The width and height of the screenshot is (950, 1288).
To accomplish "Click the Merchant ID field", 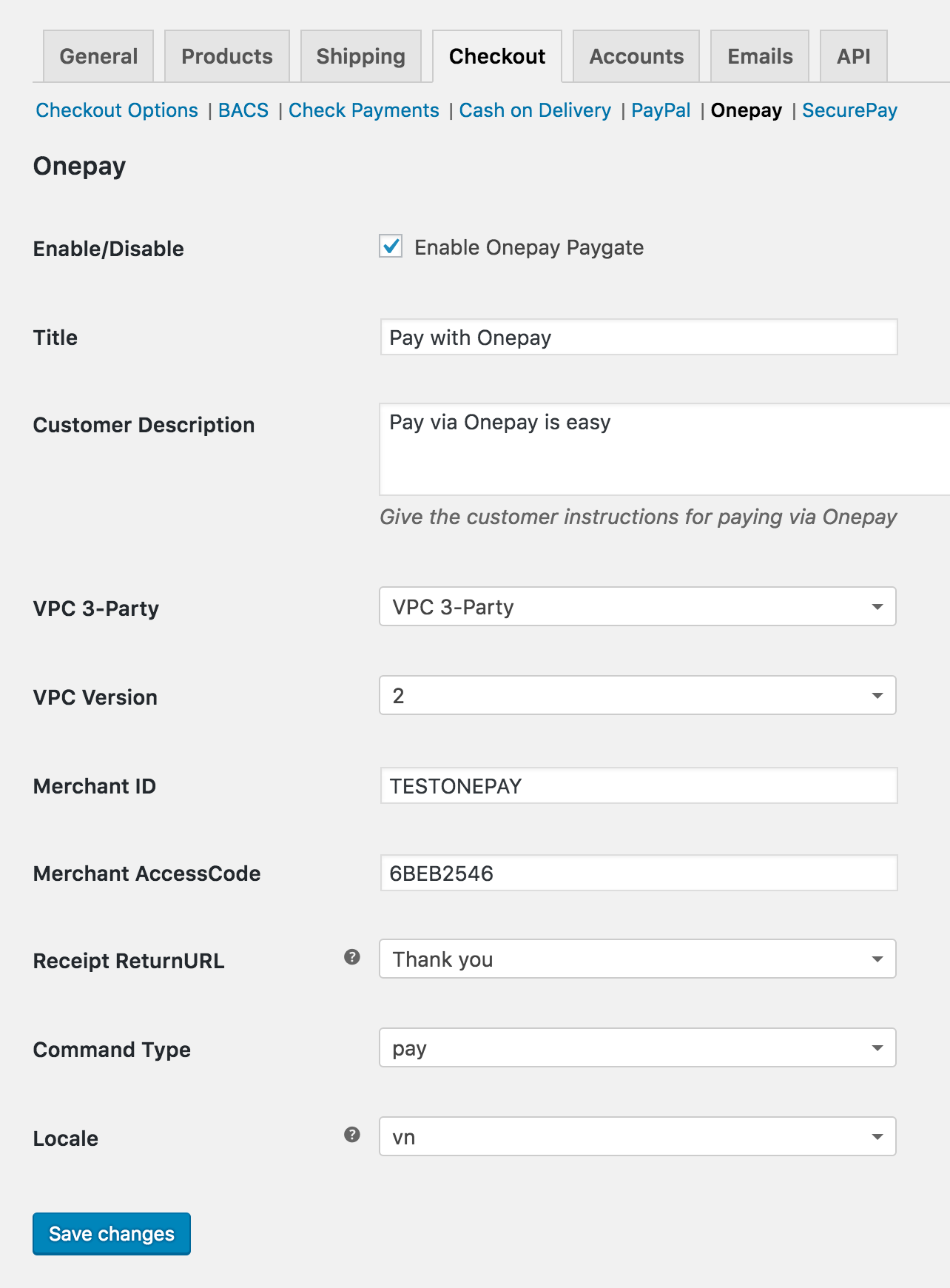I will coord(639,786).
